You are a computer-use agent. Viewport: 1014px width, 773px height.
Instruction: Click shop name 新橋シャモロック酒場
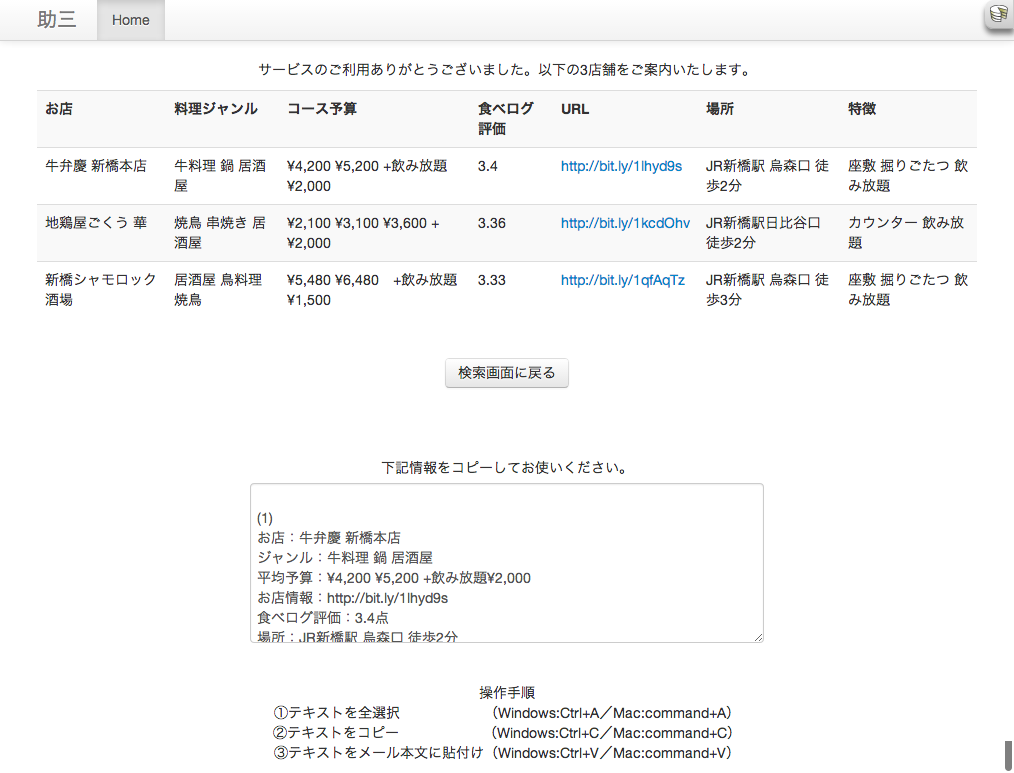pyautogui.click(x=100, y=290)
